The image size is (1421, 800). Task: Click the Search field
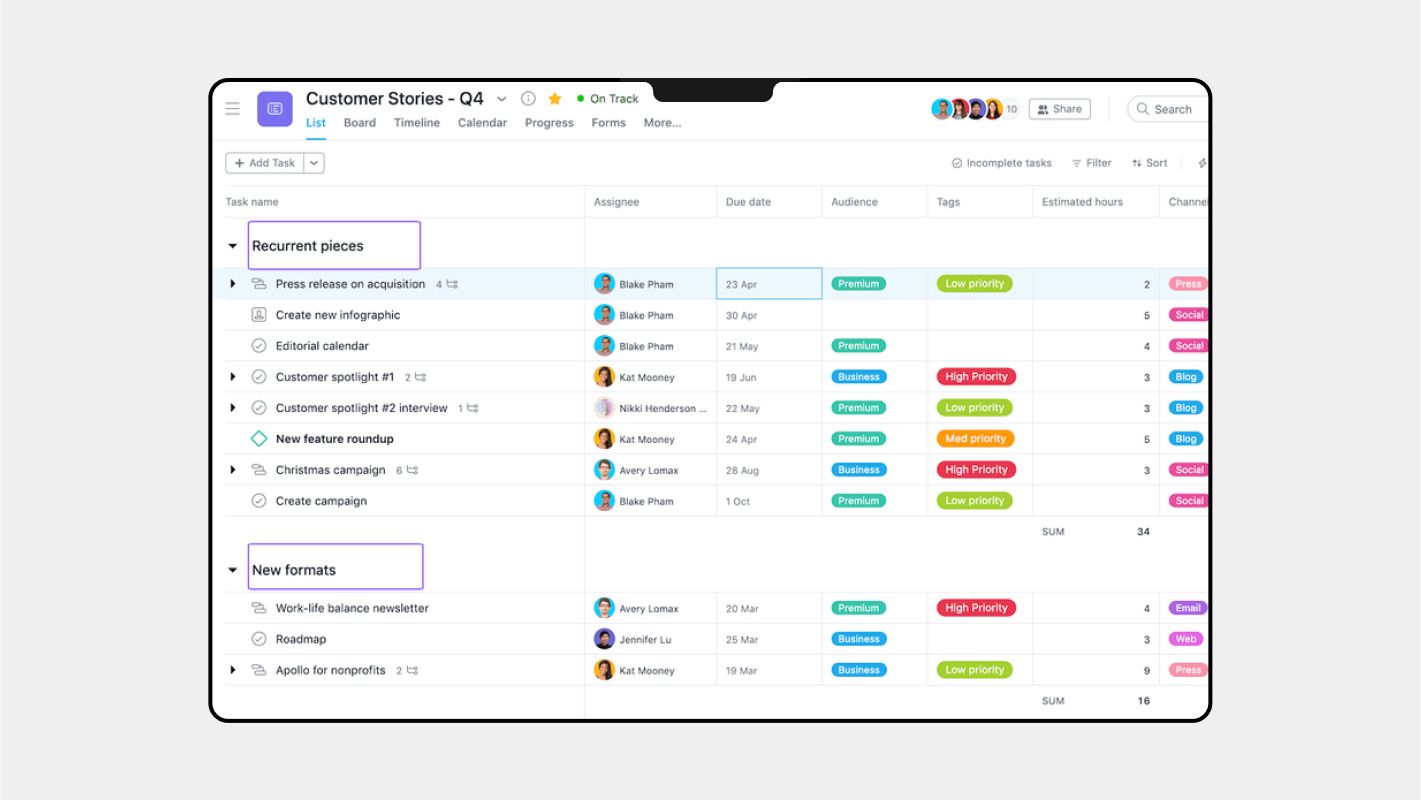tap(1170, 109)
